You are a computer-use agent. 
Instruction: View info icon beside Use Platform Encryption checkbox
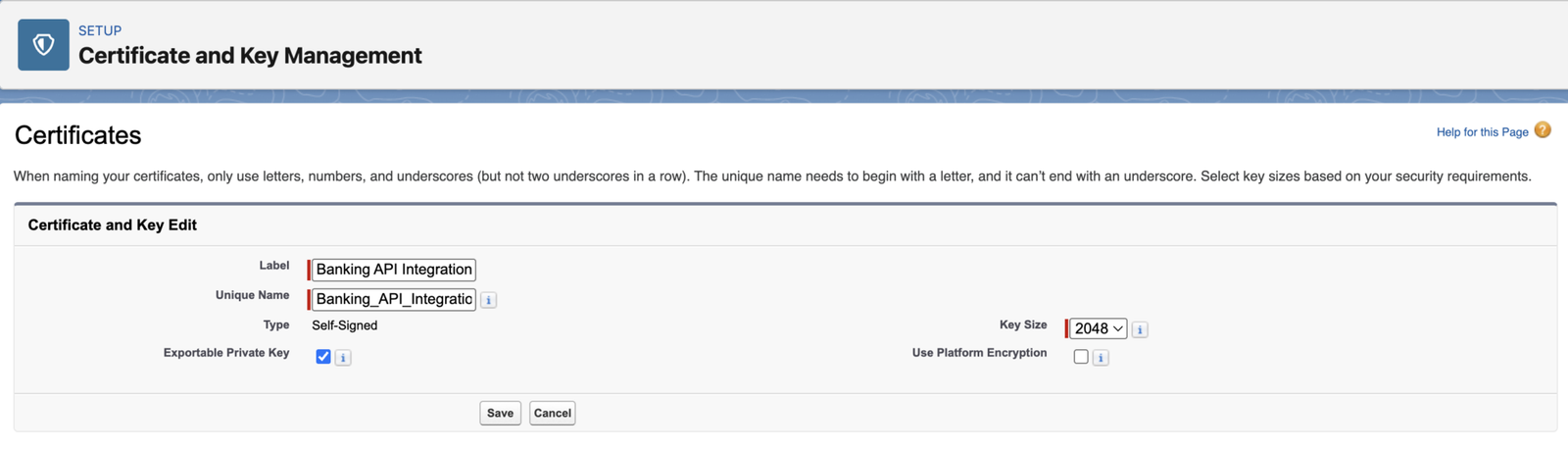click(x=1101, y=358)
